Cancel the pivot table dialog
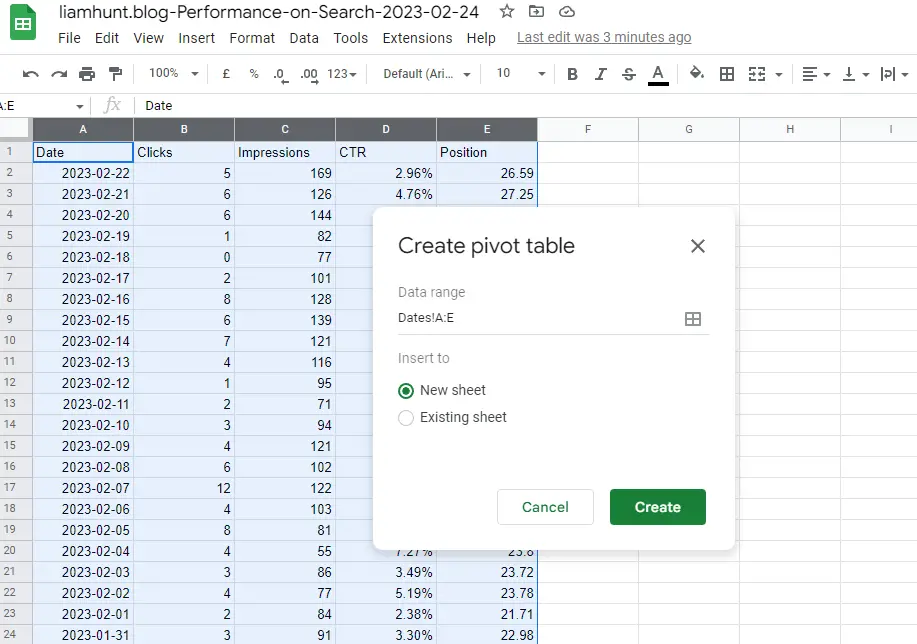This screenshot has width=917, height=644. 545,507
